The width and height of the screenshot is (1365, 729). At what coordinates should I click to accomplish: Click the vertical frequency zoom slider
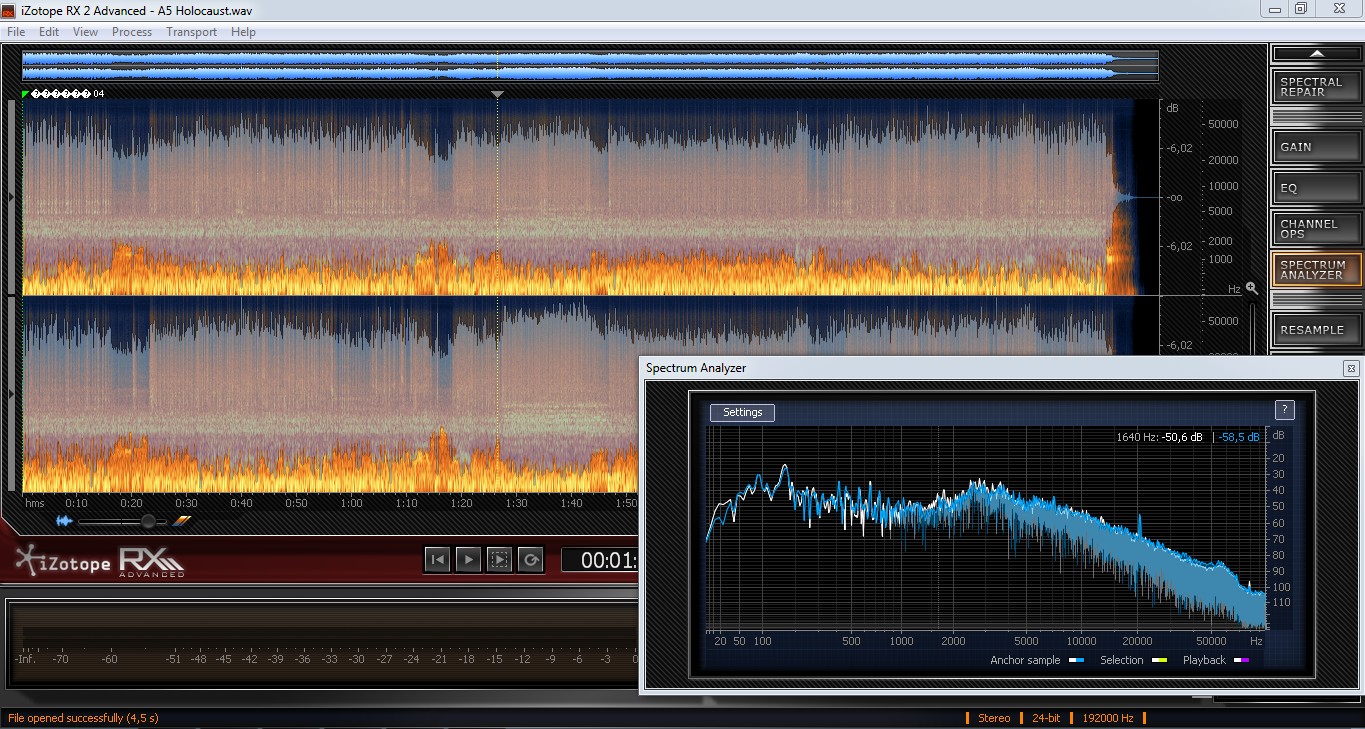[1252, 328]
